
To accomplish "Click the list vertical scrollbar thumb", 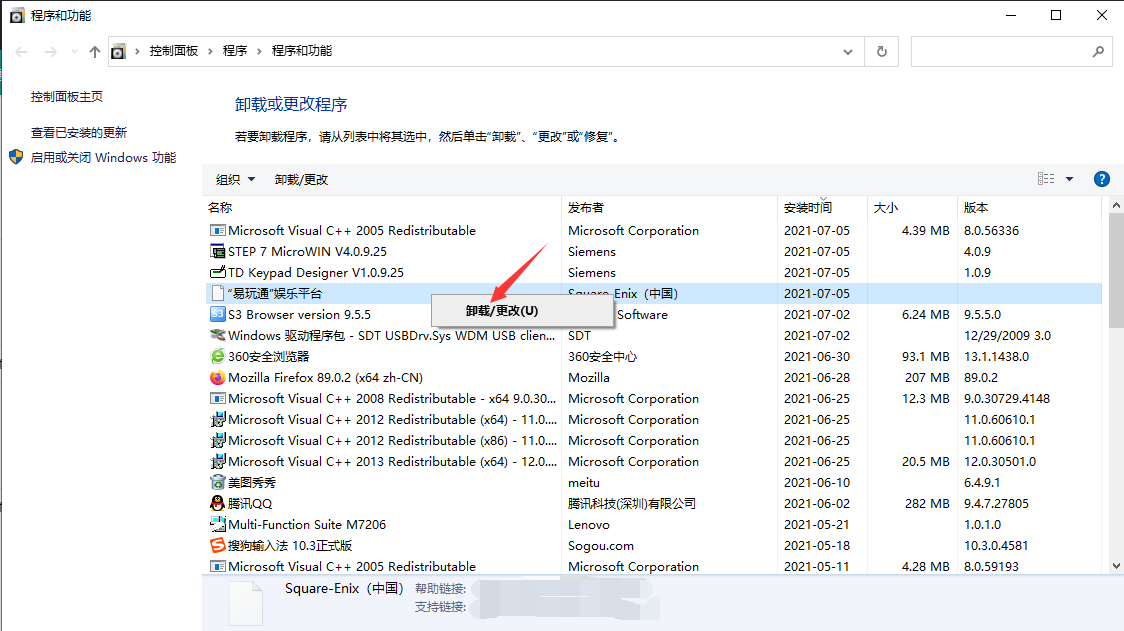I will (x=1116, y=270).
